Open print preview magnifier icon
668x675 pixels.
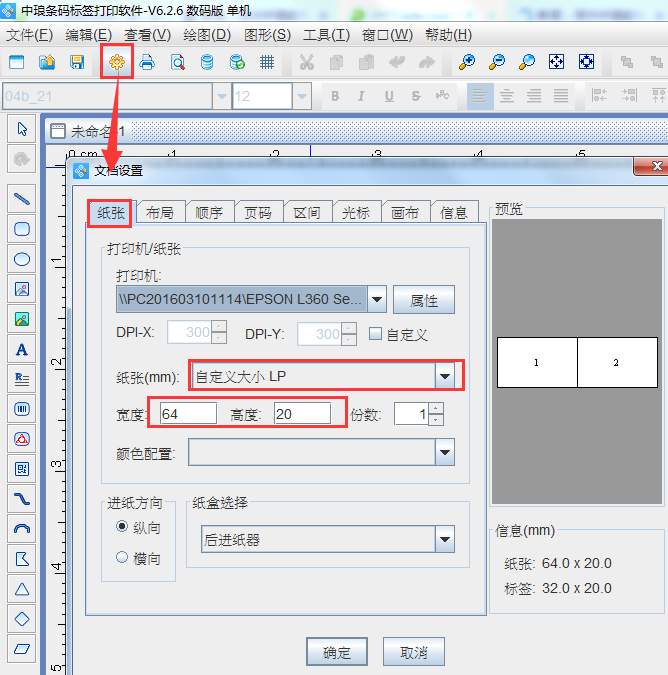(177, 62)
